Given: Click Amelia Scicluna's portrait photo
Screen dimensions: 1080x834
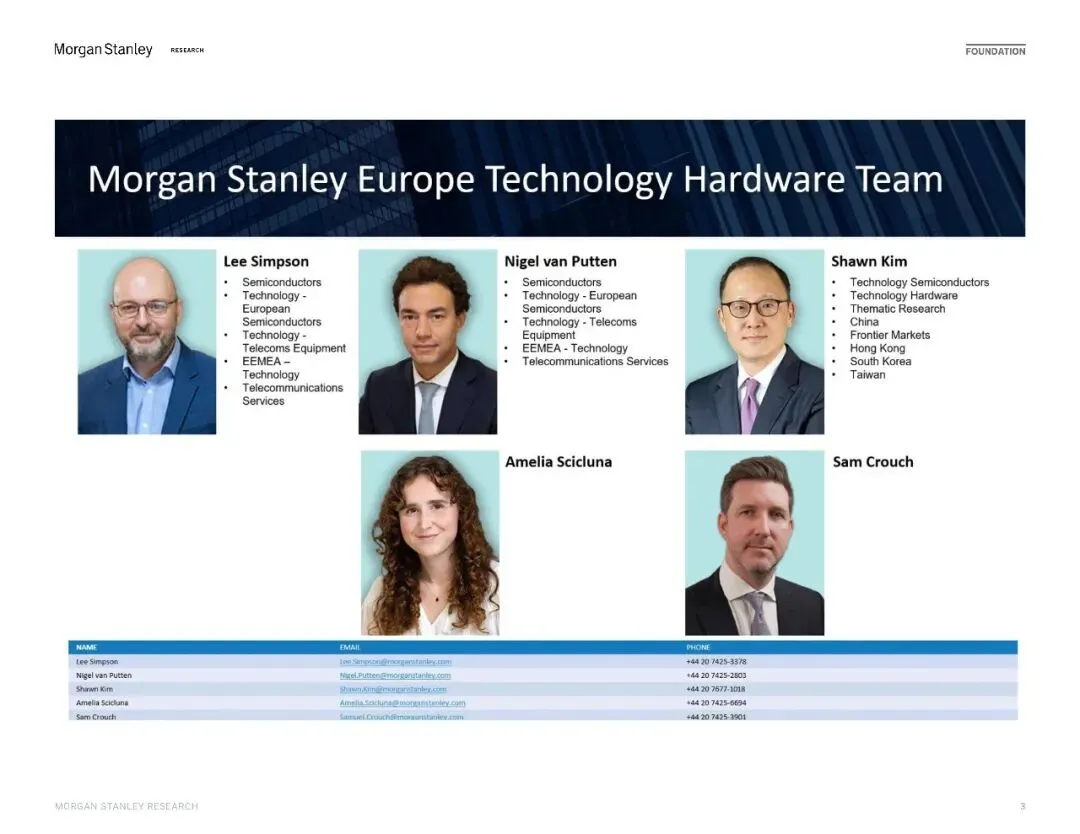Looking at the screenshot, I should 430,543.
